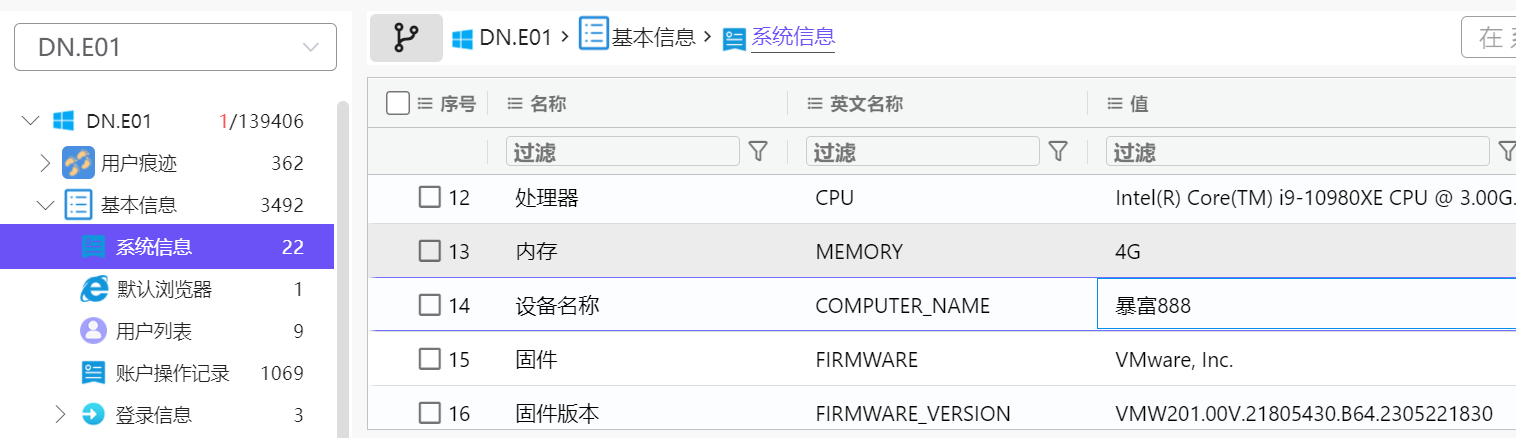Click the branch tree icon button
Screen dimensions: 1516x438
tap(406, 38)
